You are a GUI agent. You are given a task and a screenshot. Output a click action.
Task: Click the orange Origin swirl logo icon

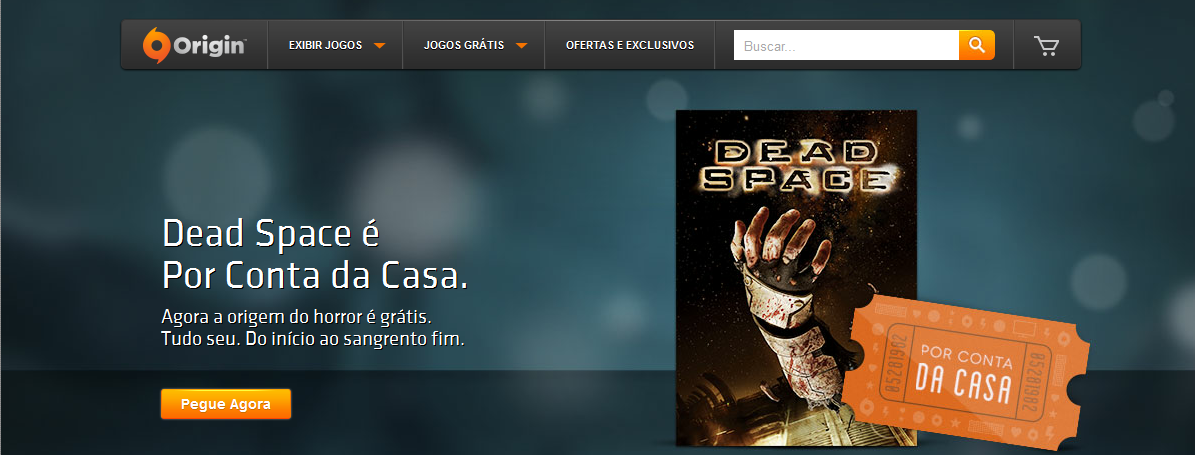155,45
